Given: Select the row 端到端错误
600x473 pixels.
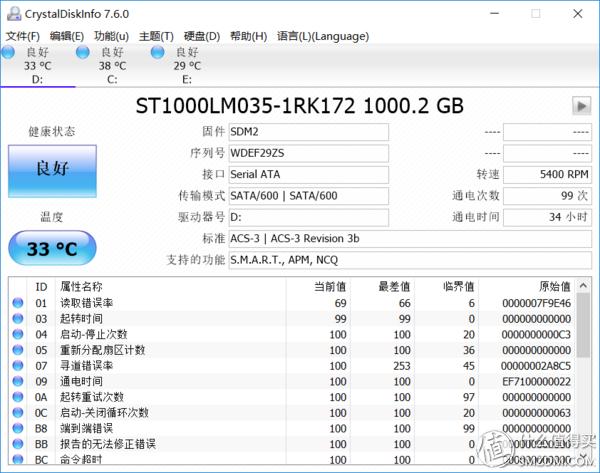Looking at the screenshot, I should pos(292,429).
